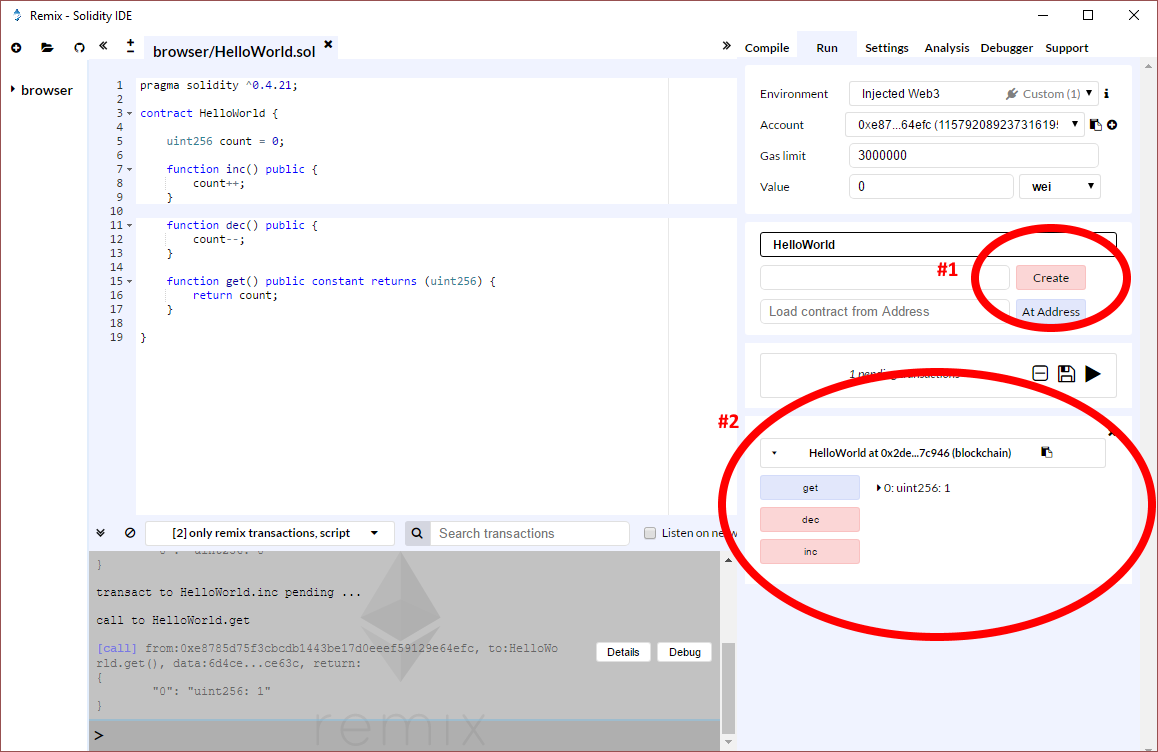Open the Settings tab
This screenshot has width=1158, height=752.
pyautogui.click(x=886, y=48)
